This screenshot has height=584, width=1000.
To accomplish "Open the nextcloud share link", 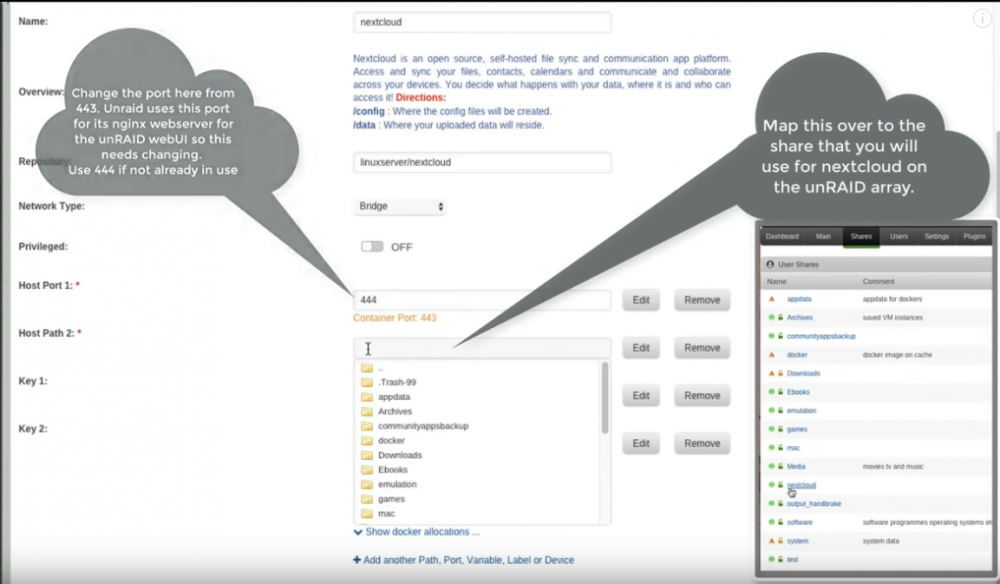I will tap(801, 485).
